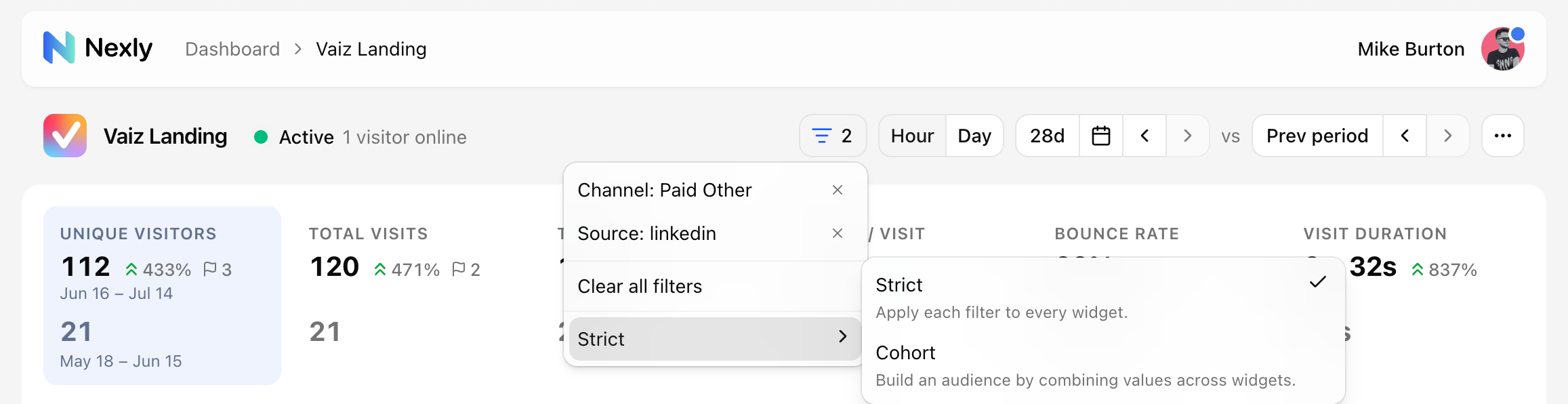Go to previous date range
Viewport: 1568px width, 404px height.
[1144, 136]
